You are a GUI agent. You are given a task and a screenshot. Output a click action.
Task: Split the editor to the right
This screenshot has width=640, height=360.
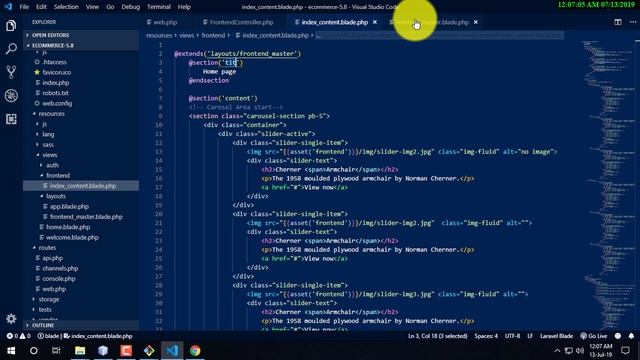point(618,22)
